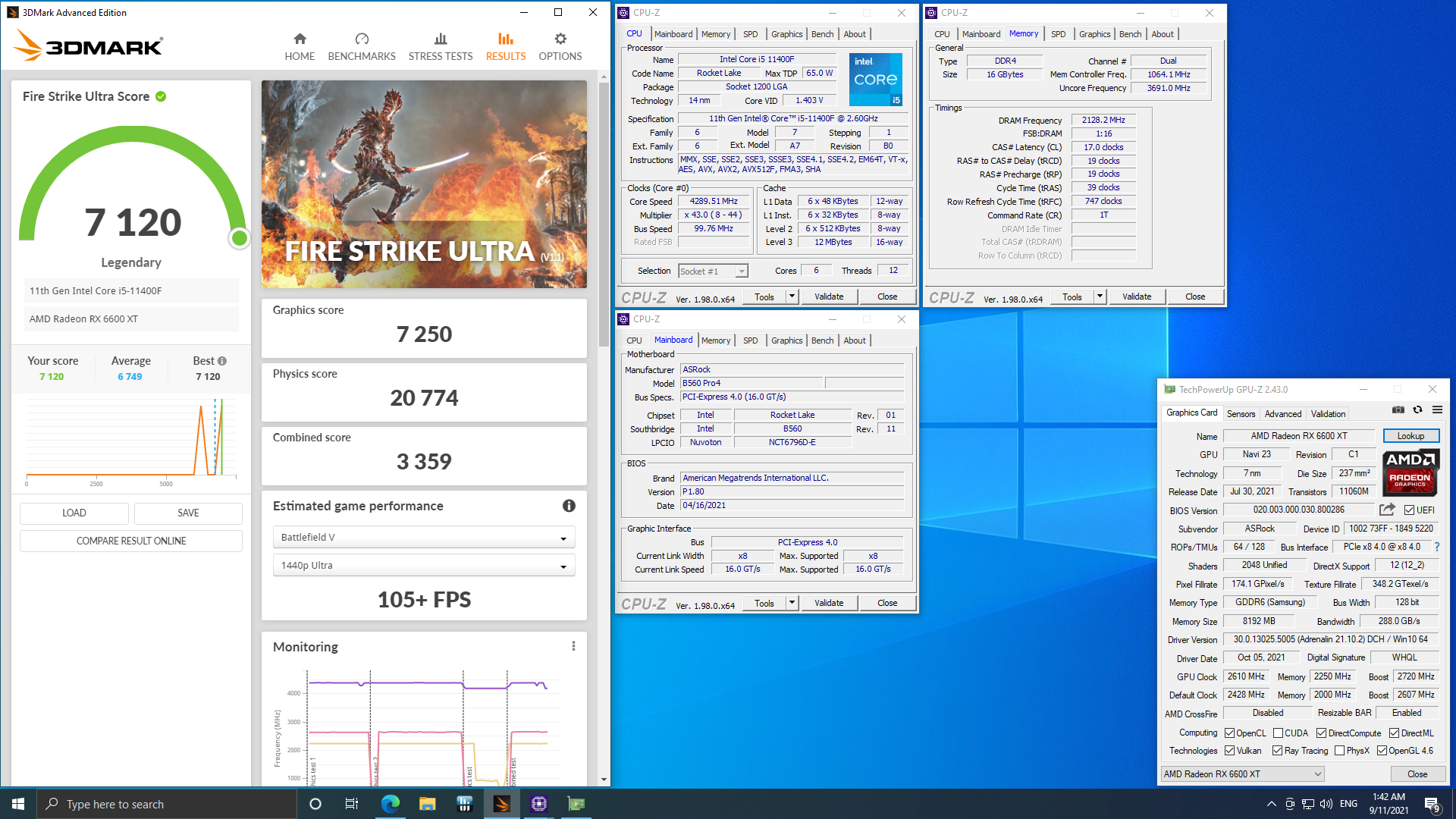This screenshot has width=1456, height=819.
Task: Open the Battlefield V game dropdown
Action: click(x=423, y=537)
